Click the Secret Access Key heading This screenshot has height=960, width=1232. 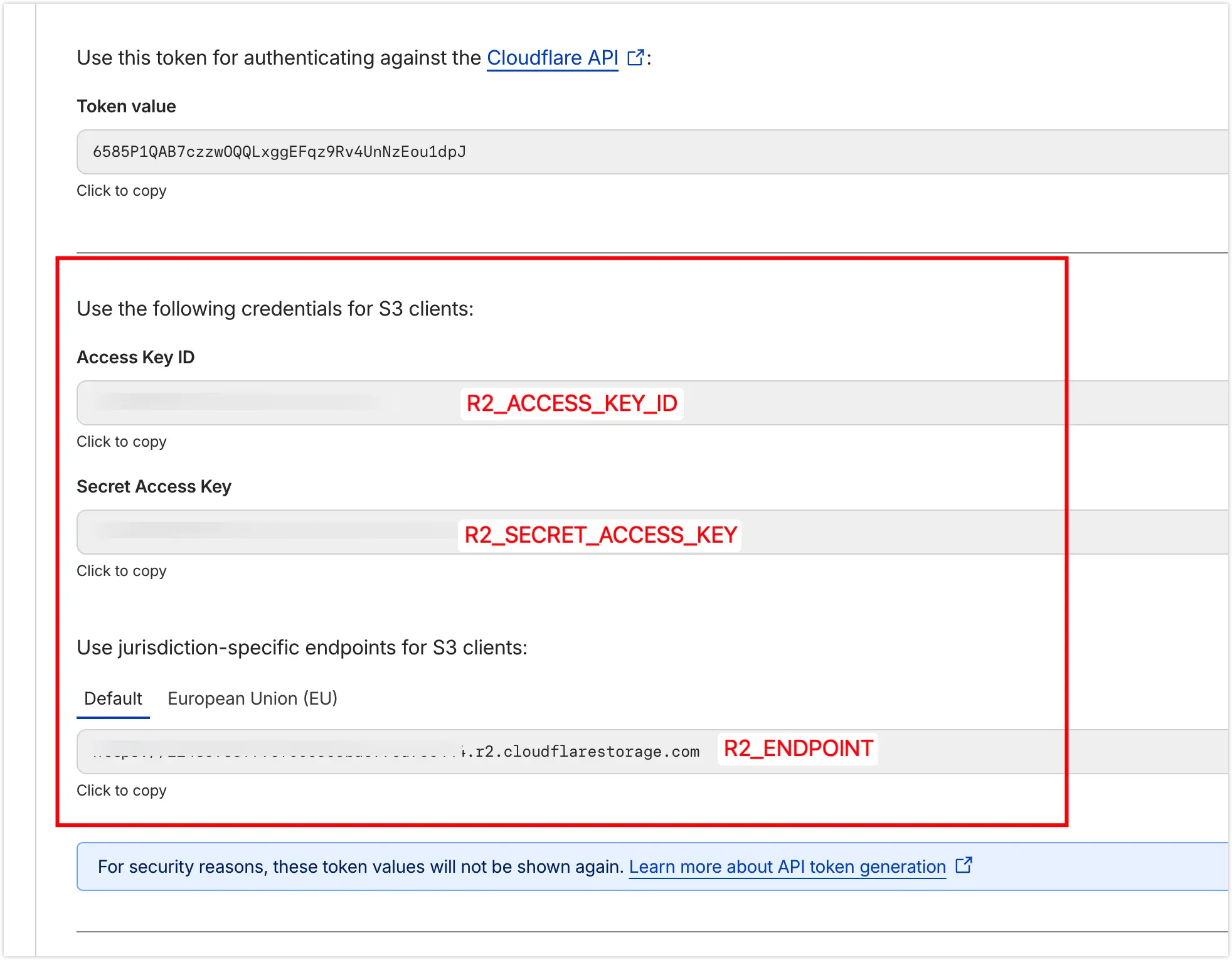[154, 486]
